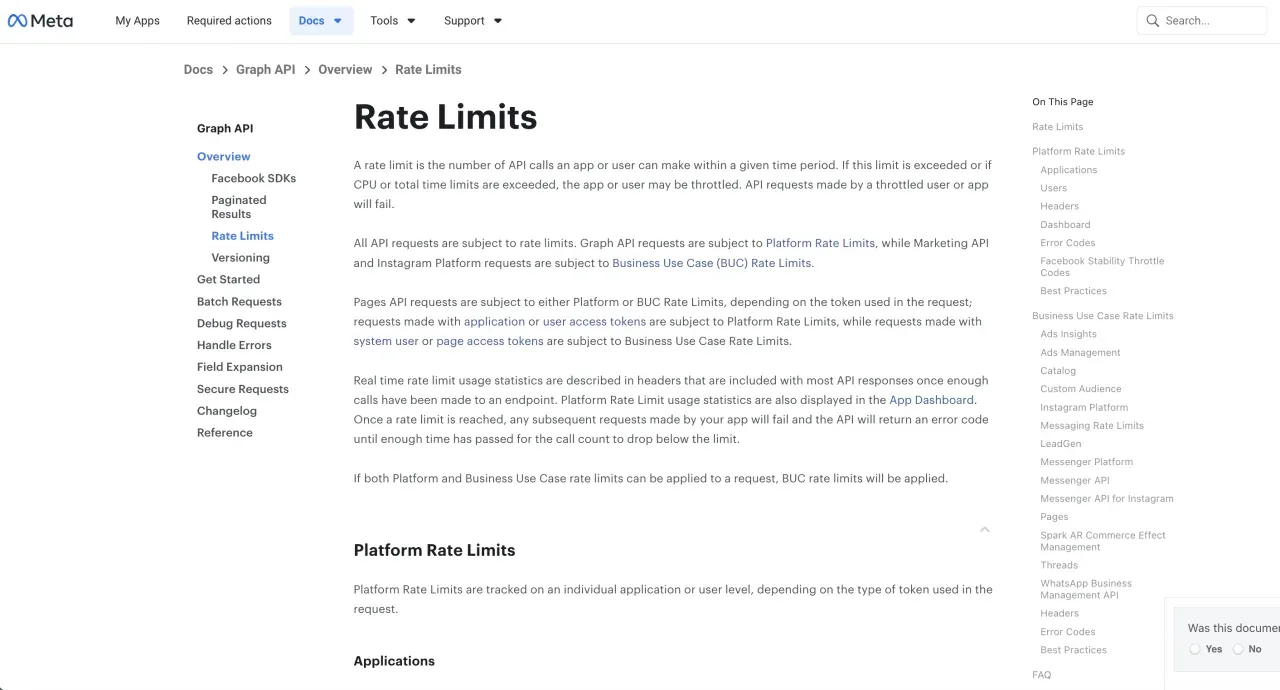Open Changelog in sidebar
This screenshot has height=690, width=1280.
[227, 411]
